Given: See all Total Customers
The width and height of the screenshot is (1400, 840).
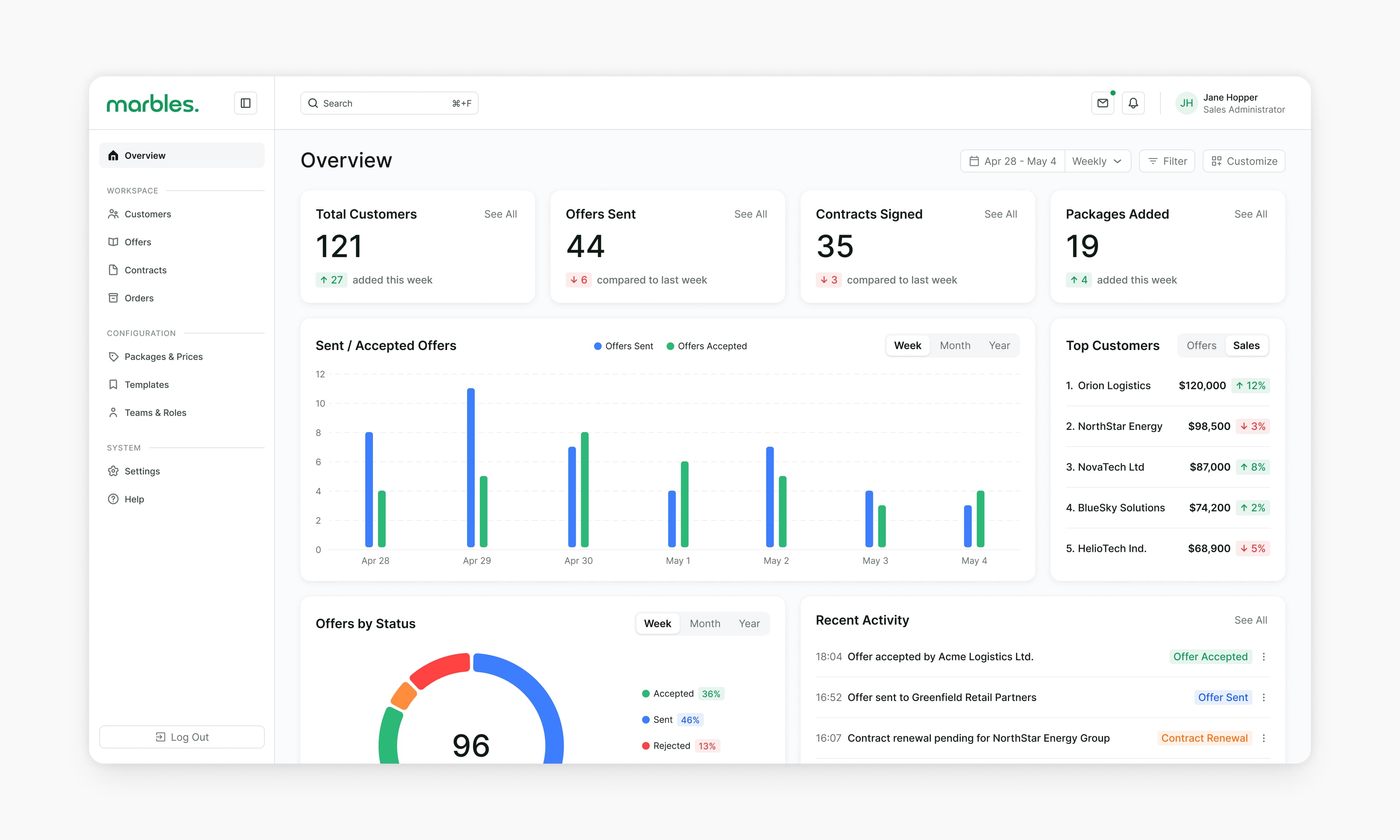Looking at the screenshot, I should 500,214.
